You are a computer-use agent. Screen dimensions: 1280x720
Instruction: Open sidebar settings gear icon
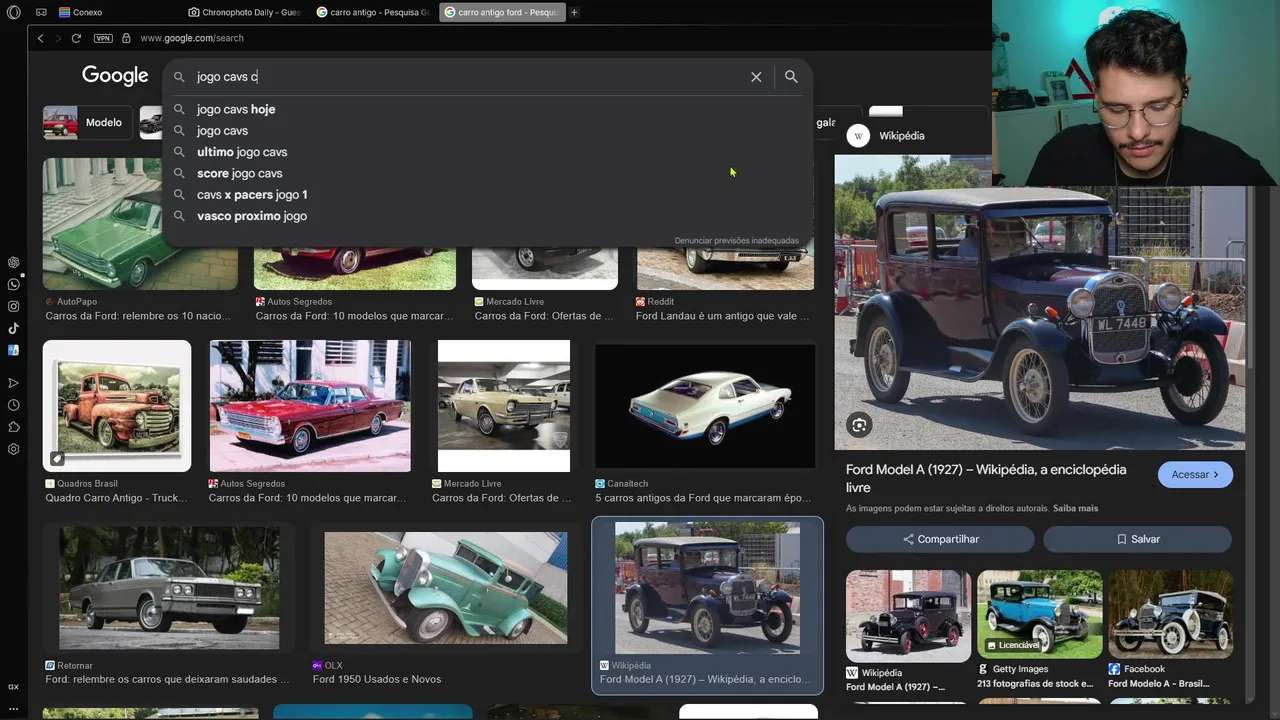click(13, 449)
